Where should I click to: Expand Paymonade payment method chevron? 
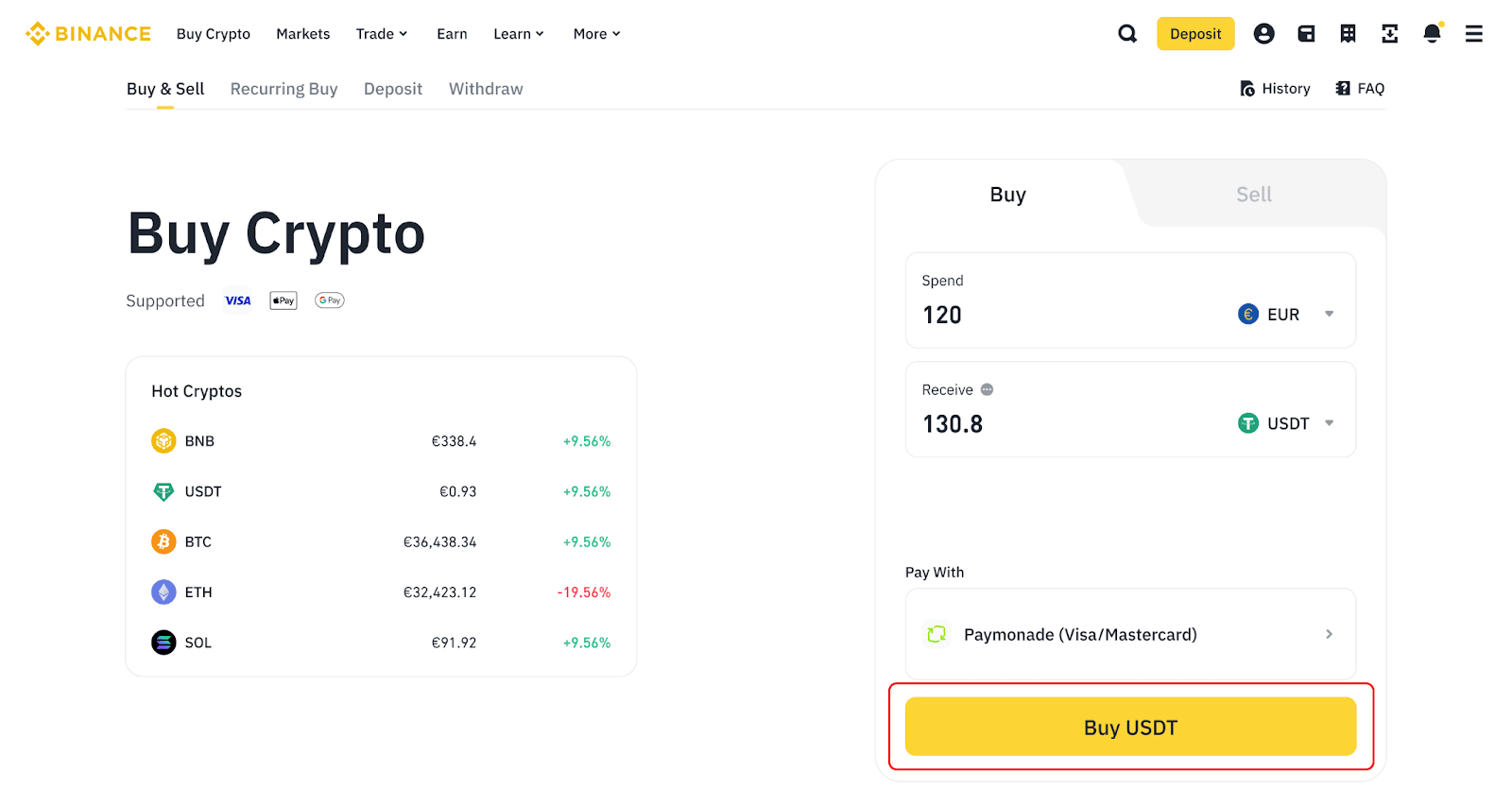point(1329,634)
